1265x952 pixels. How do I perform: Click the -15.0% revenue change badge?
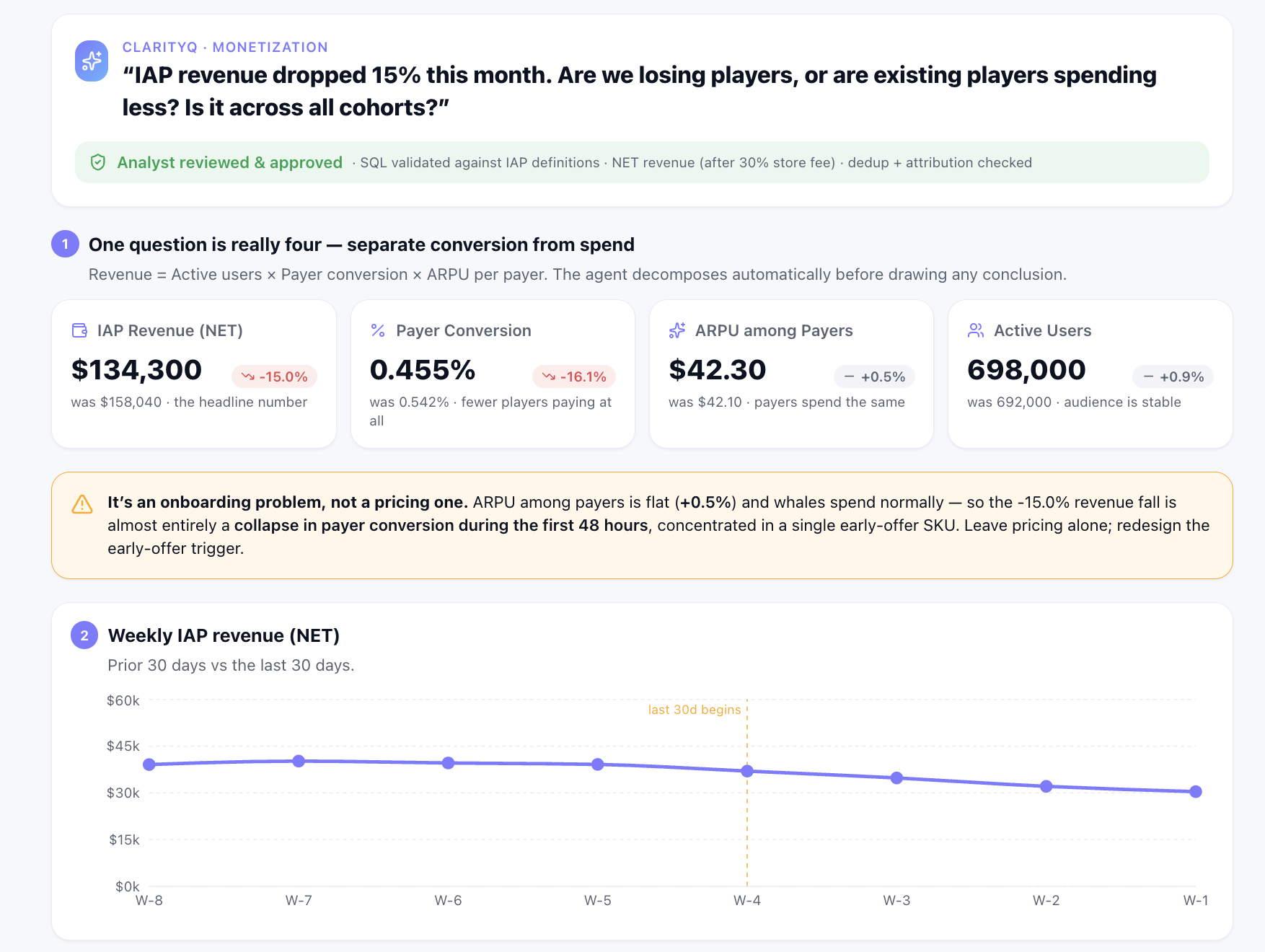tap(274, 376)
